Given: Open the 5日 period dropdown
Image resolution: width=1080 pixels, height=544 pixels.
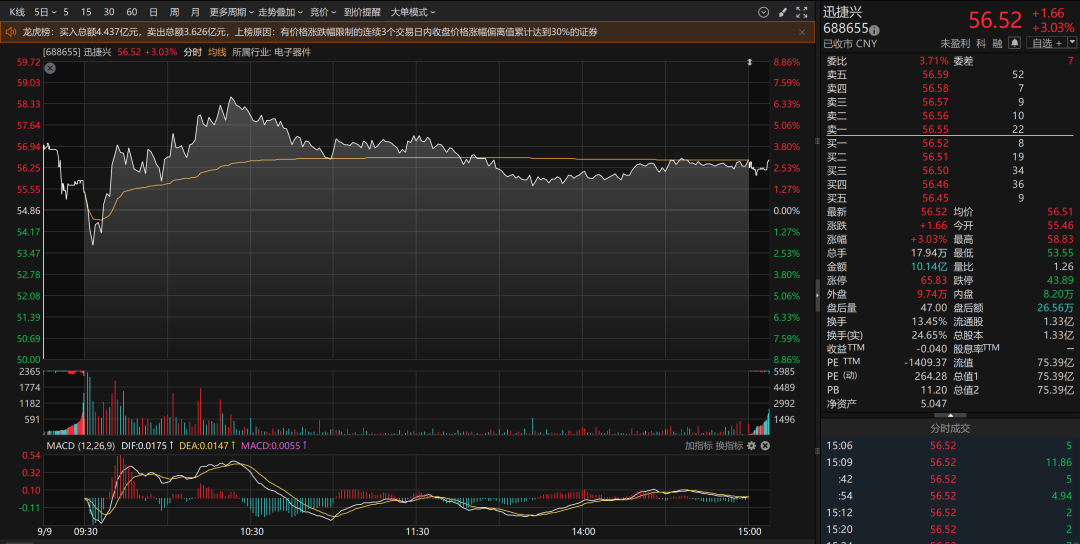Looking at the screenshot, I should [x=45, y=12].
